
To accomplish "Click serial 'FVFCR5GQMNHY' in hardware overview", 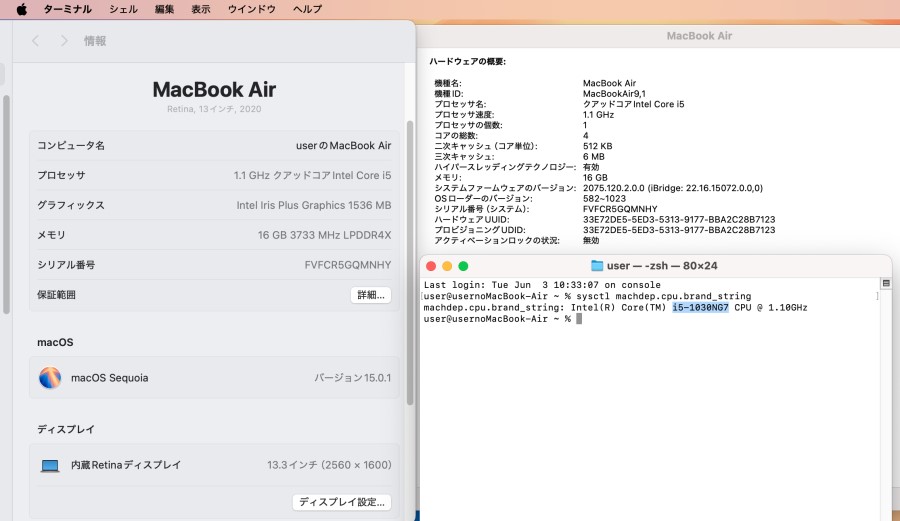I will pyautogui.click(x=620, y=209).
